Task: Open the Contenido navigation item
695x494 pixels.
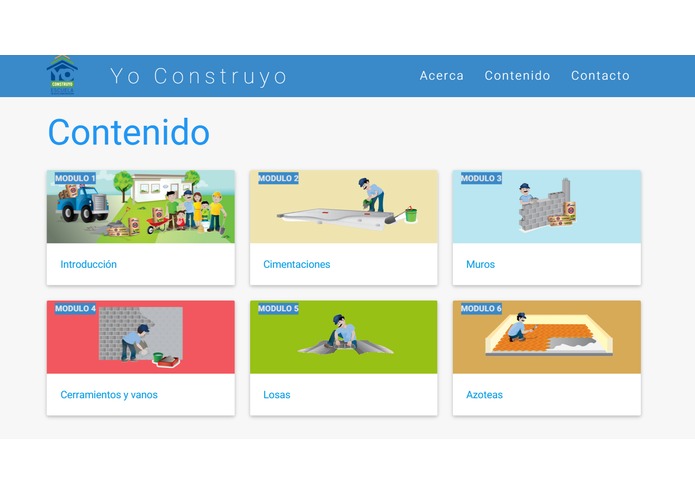Action: click(x=517, y=76)
